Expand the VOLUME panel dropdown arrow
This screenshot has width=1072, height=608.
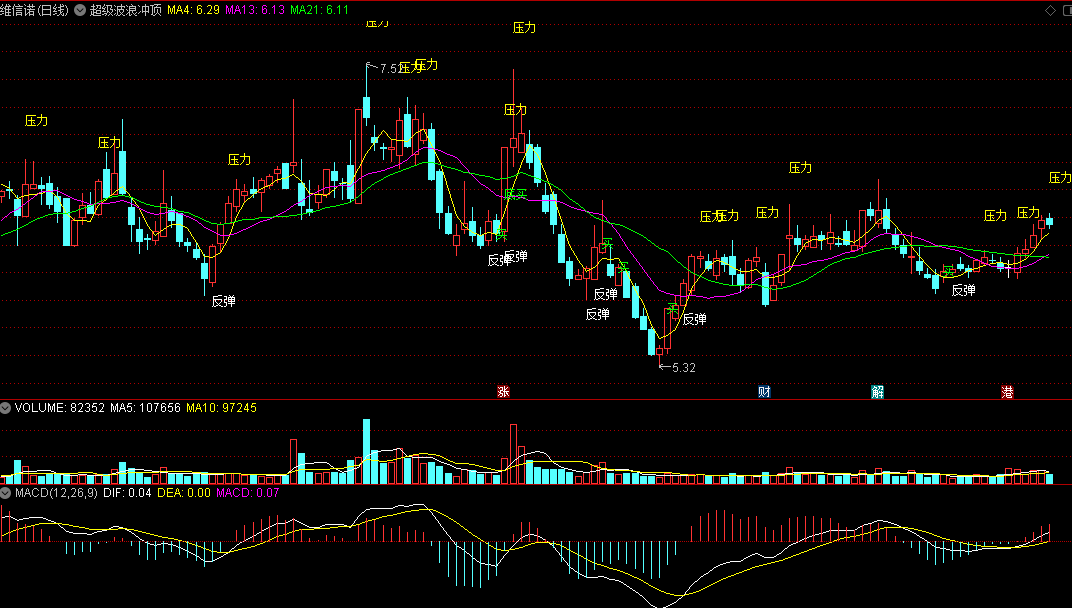[x=5, y=408]
